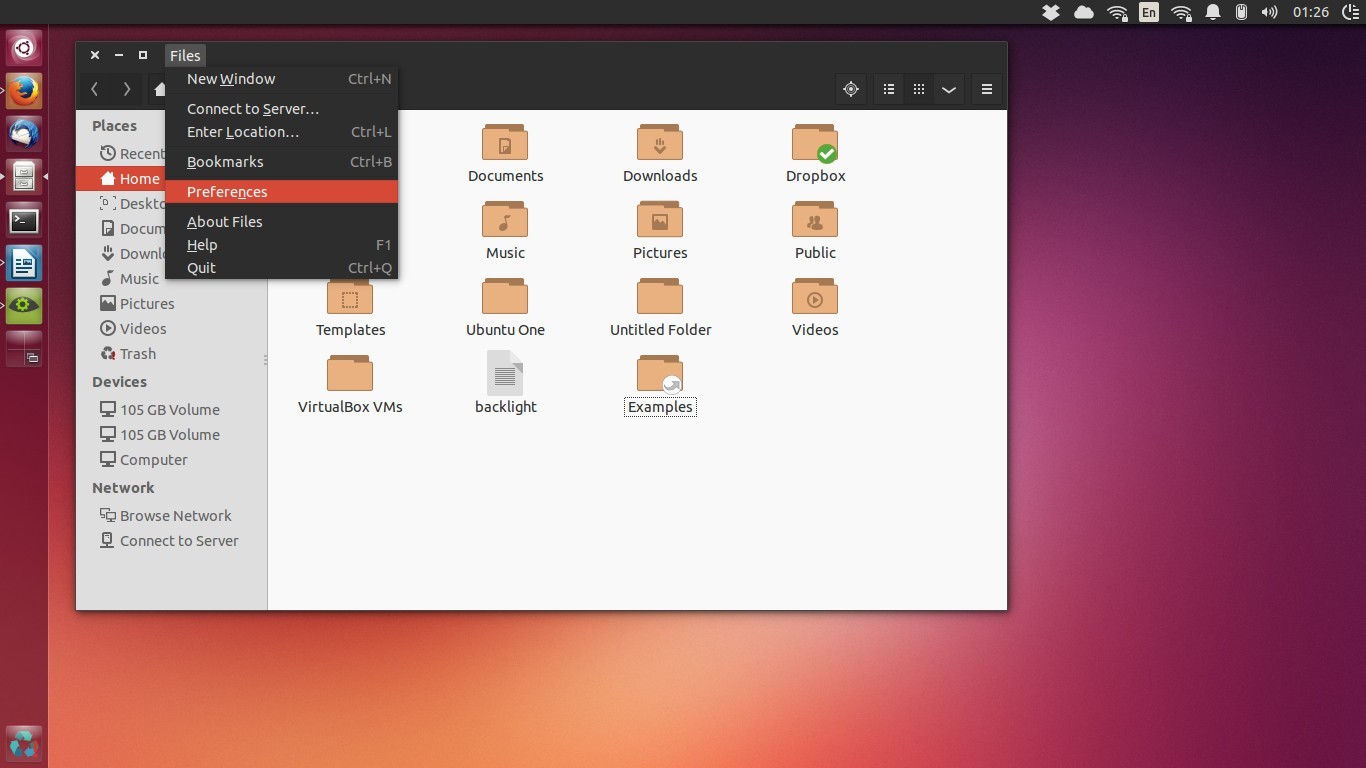Go back using the back arrow
Screen dimensions: 1366x768
pyautogui.click(x=95, y=89)
